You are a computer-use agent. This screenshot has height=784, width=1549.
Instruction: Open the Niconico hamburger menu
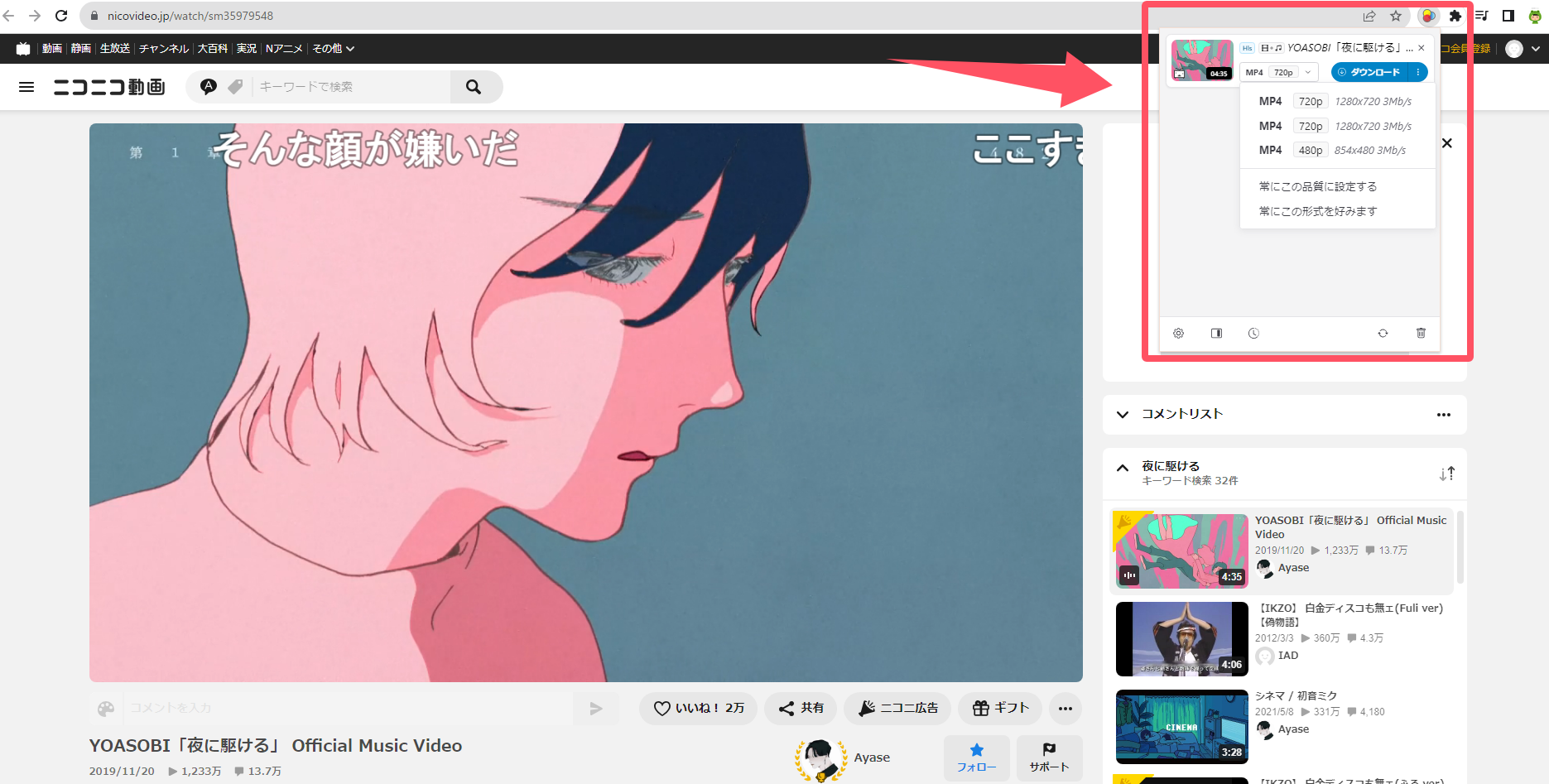point(26,86)
